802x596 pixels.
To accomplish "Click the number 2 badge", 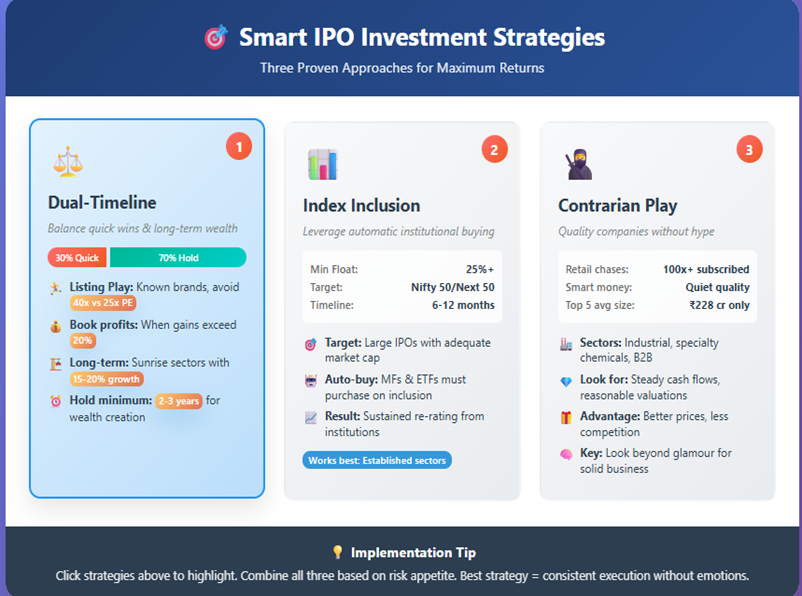I will pos(494,150).
